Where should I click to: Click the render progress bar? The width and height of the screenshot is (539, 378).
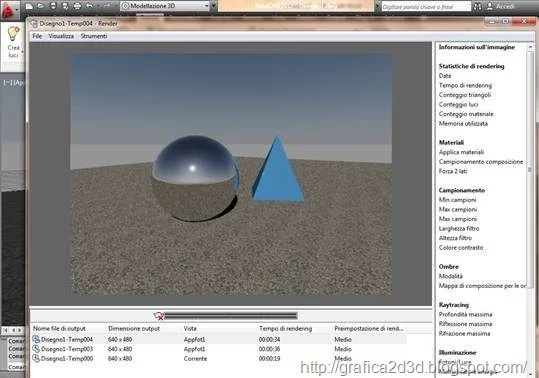pyautogui.click(x=231, y=315)
